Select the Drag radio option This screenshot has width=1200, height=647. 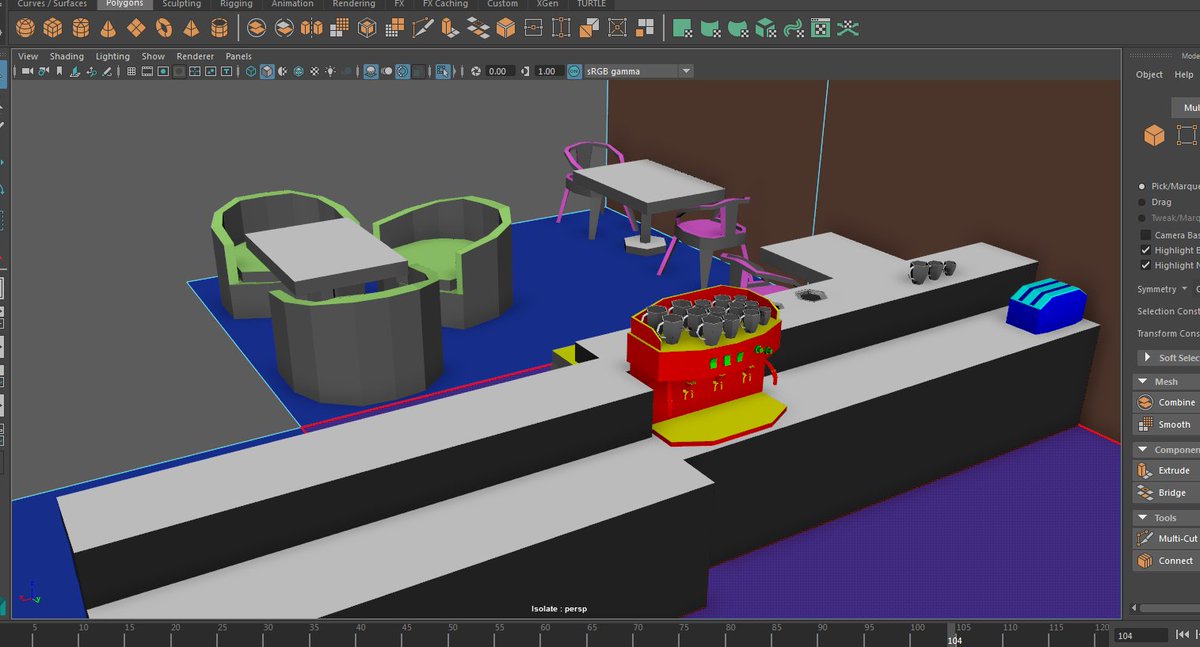point(1142,202)
